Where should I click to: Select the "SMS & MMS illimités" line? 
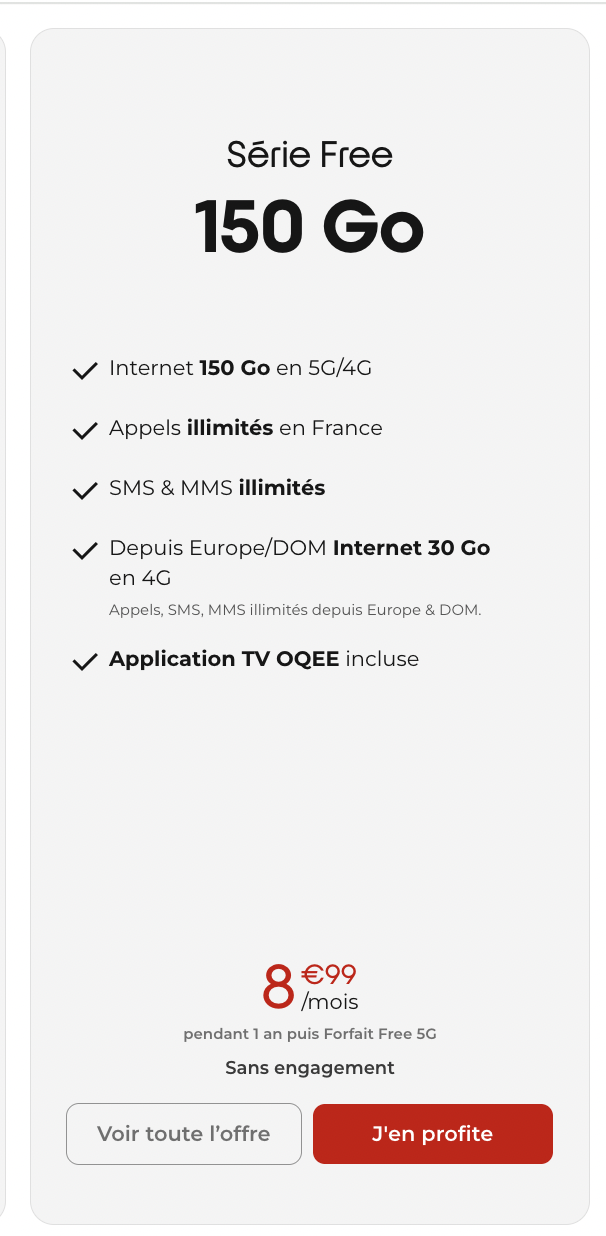tap(217, 488)
